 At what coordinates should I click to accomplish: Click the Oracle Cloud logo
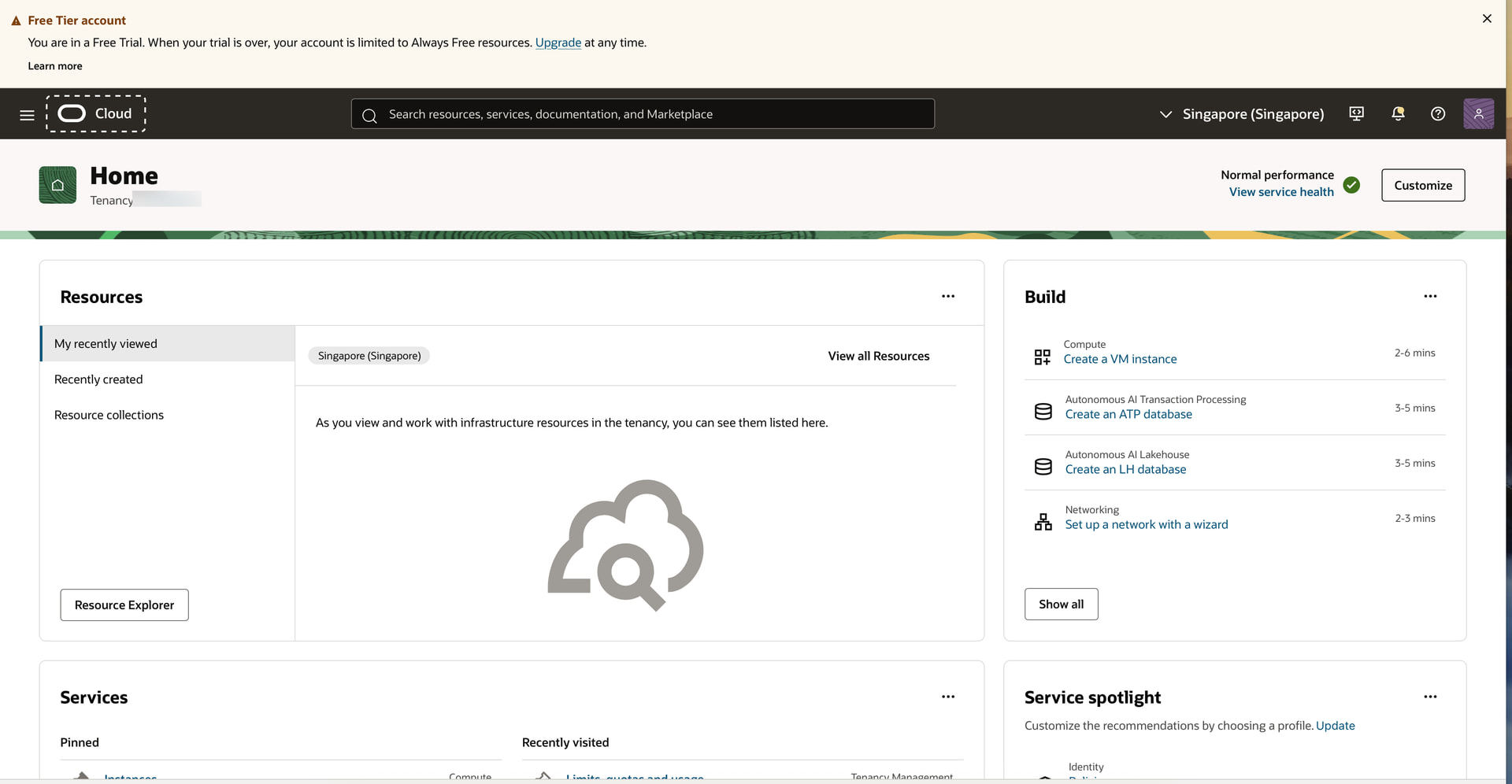tap(95, 113)
